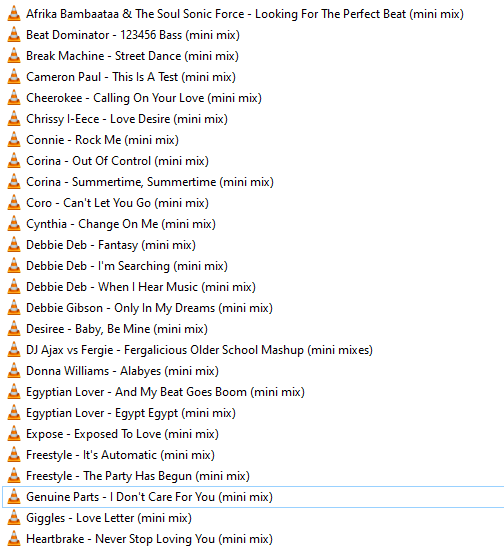Select file 'Debbie Deb - I'm Searching (mini mix)'
Viewport: 504px width, 551px height.
[x=127, y=266]
